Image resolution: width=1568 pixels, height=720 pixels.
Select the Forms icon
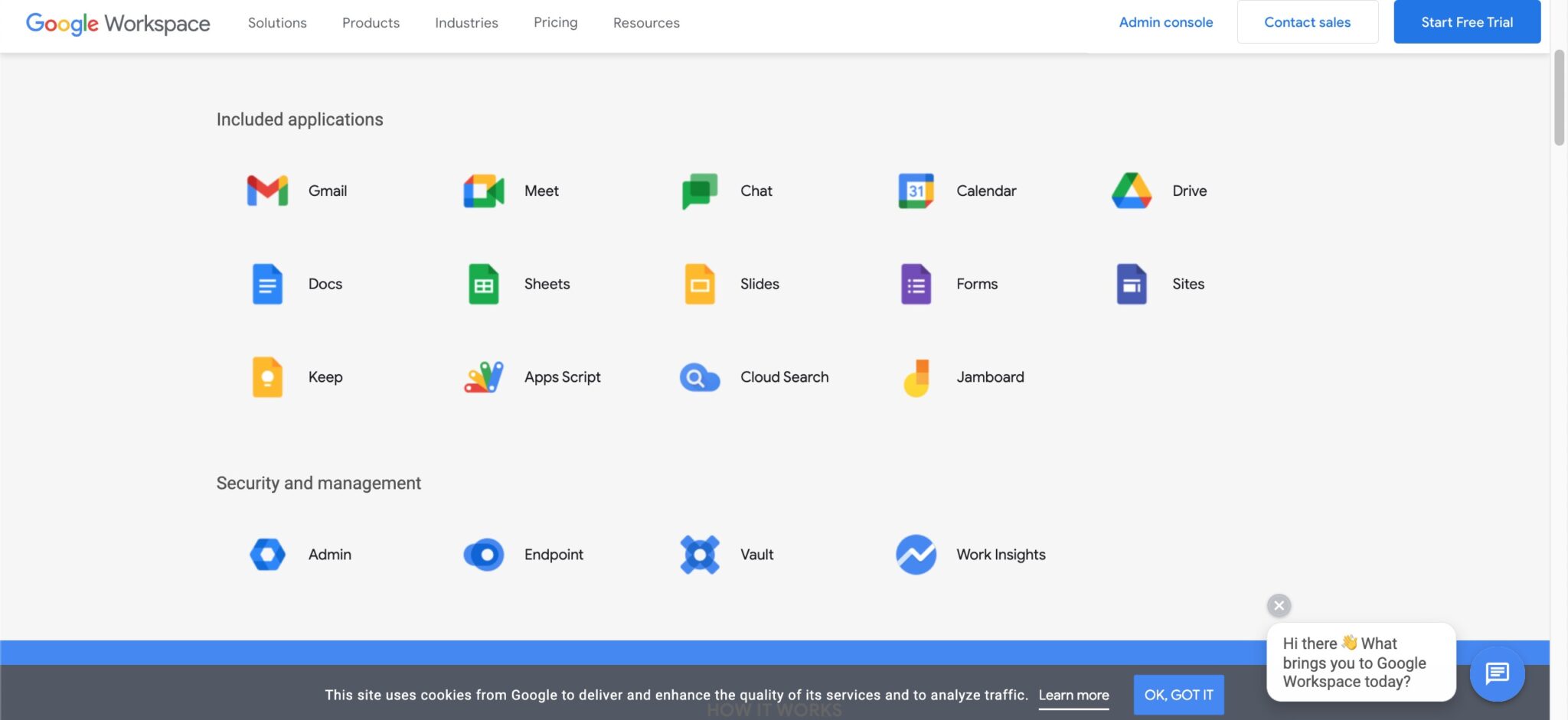pos(916,283)
